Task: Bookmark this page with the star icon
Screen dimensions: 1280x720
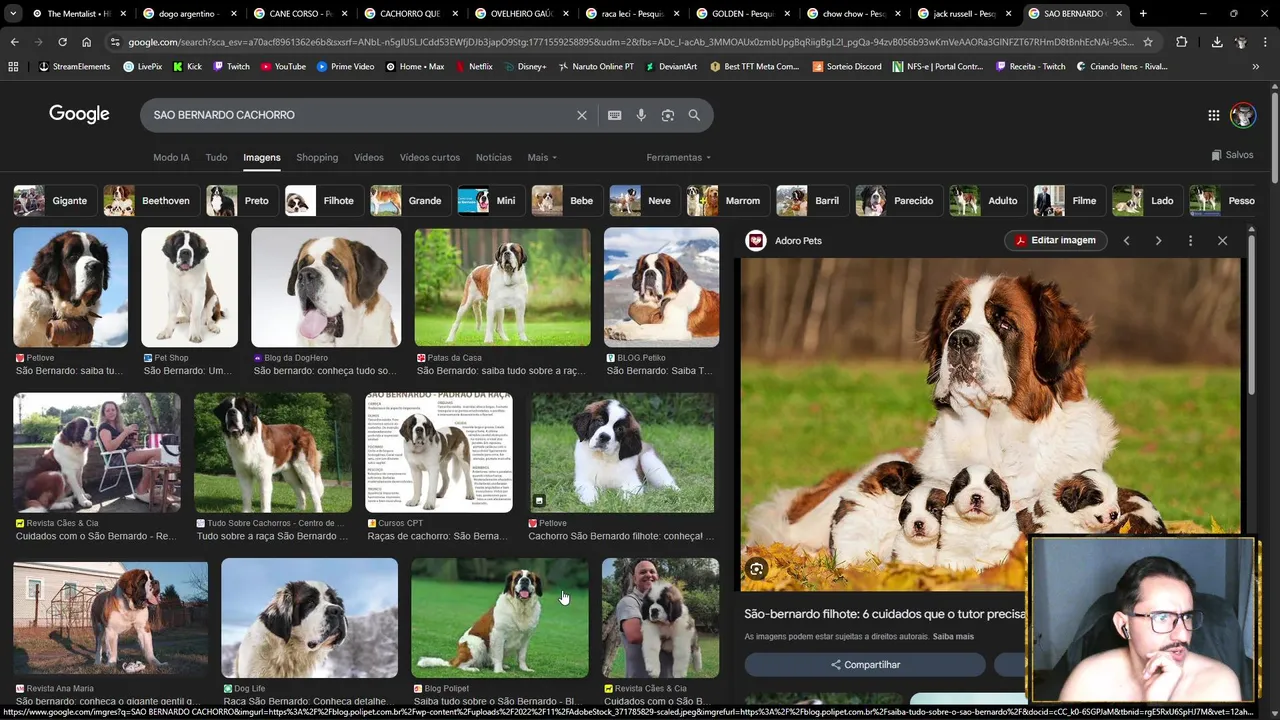Action: pos(1148,42)
